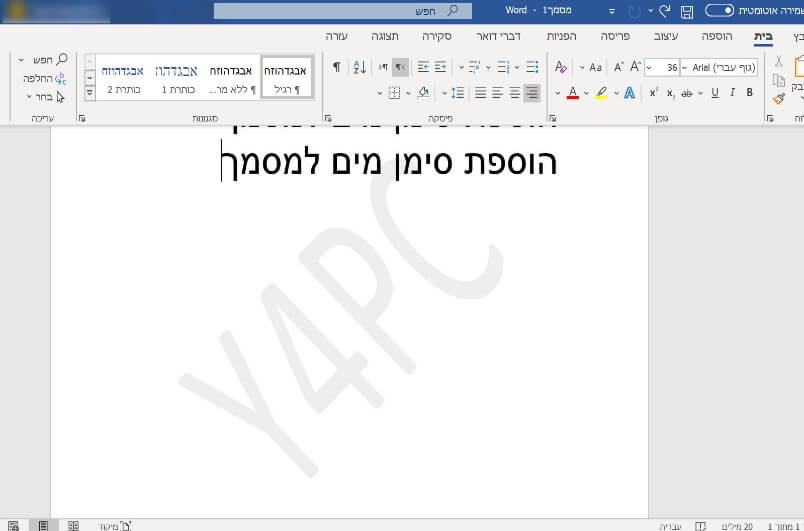
Task: Open Customize Quick Access Toolbar dropdown
Action: (x=611, y=11)
